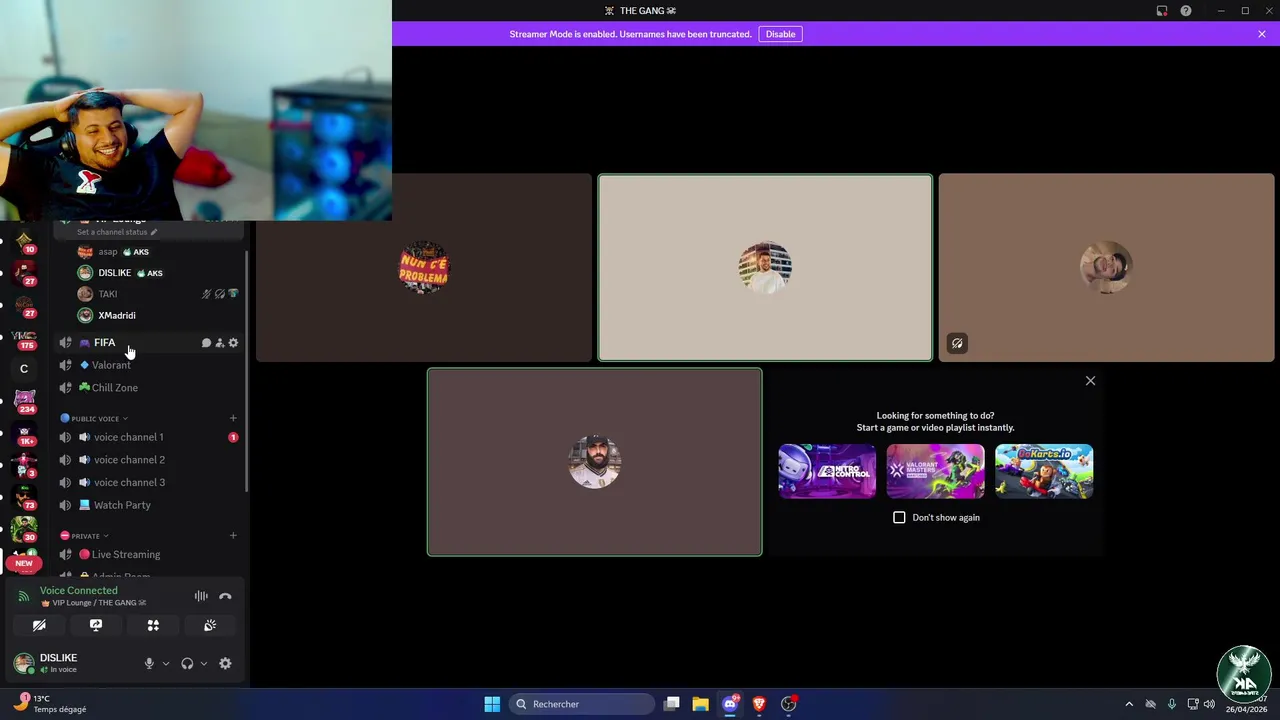Open the server with 3 notifications
Screen dimensions: 1280x720
24,466
